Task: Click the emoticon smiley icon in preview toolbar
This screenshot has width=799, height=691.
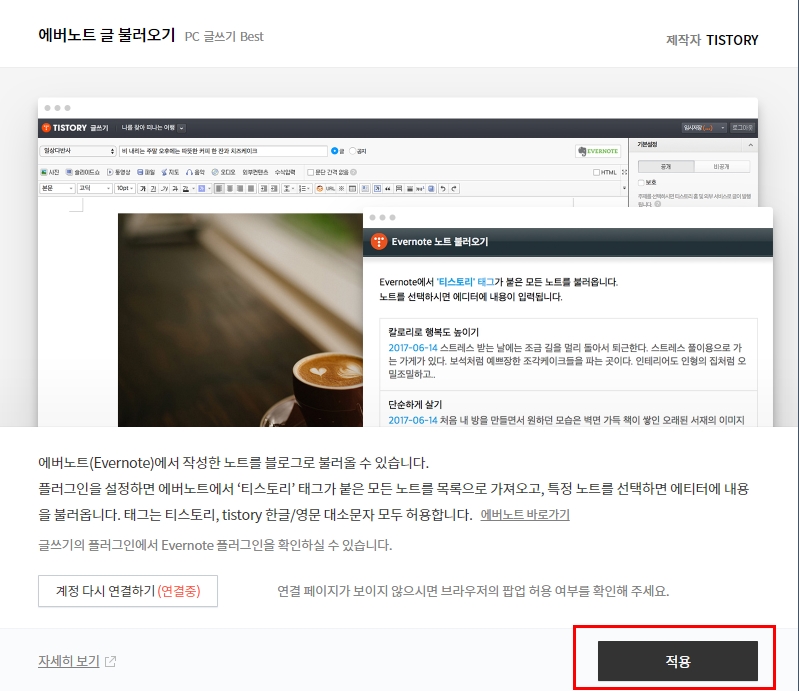Action: point(319,189)
